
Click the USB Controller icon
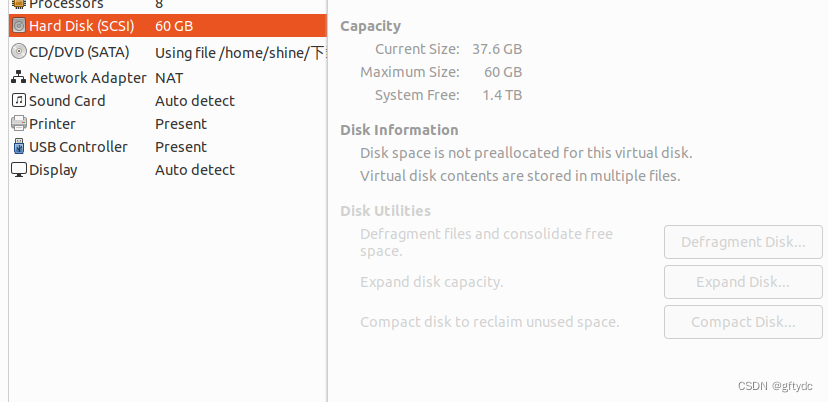pos(18,147)
